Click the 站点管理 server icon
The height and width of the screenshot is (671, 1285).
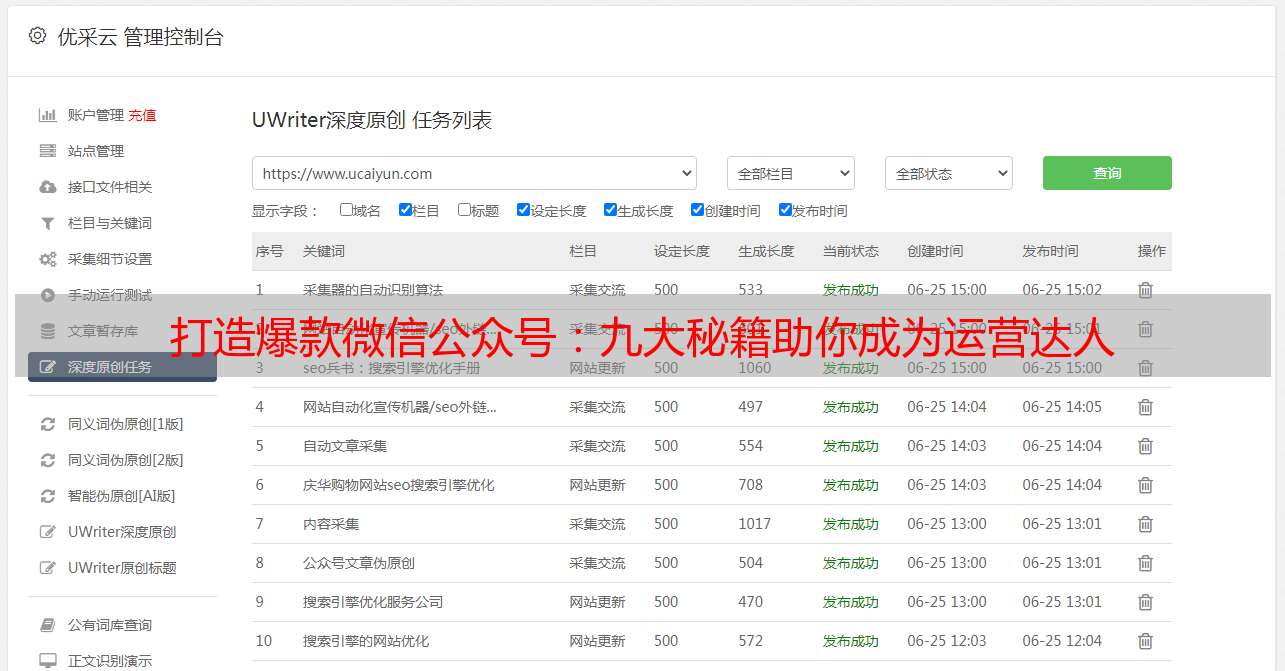click(x=47, y=151)
